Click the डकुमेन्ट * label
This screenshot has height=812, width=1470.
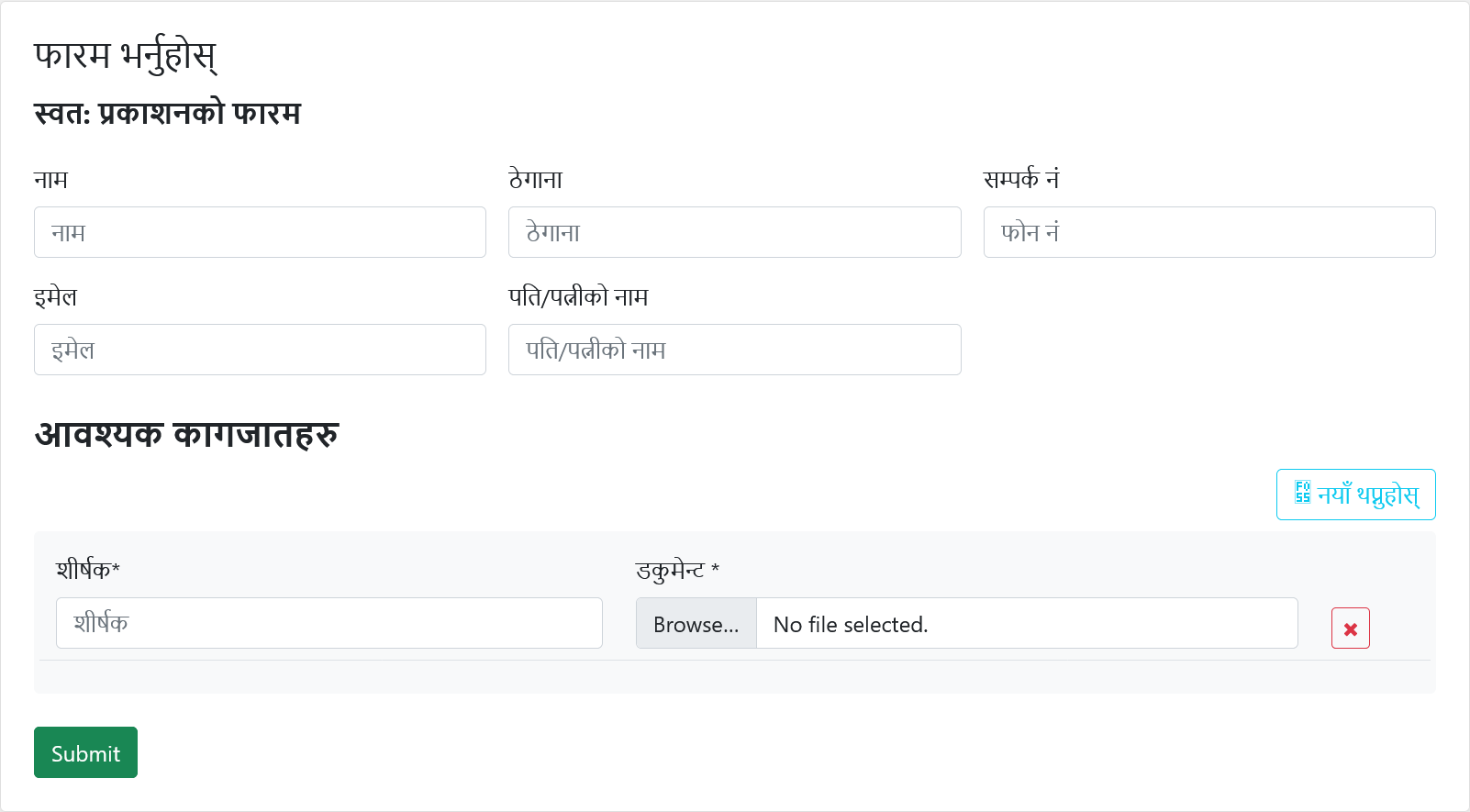[x=677, y=571]
